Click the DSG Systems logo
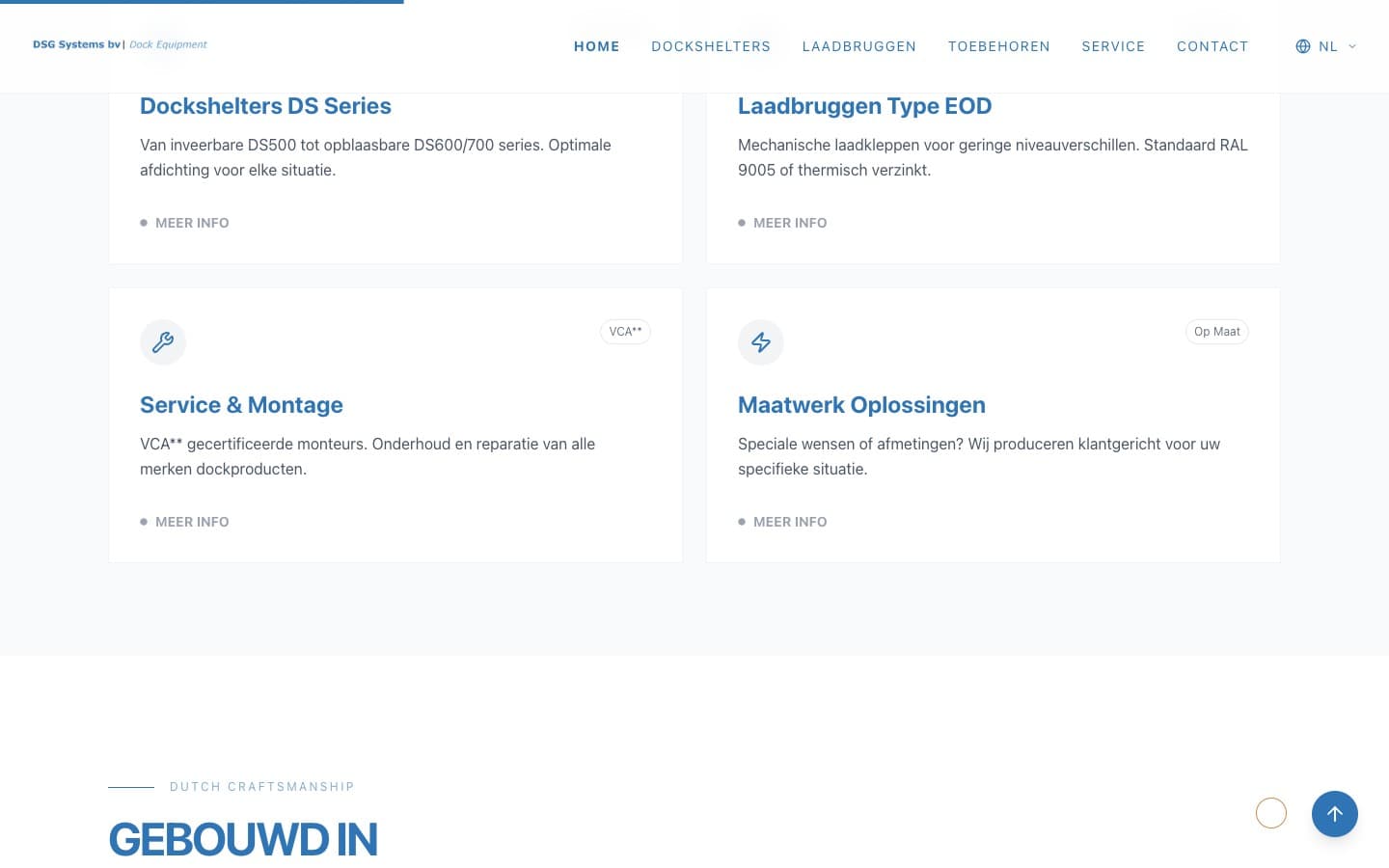 click(x=120, y=44)
